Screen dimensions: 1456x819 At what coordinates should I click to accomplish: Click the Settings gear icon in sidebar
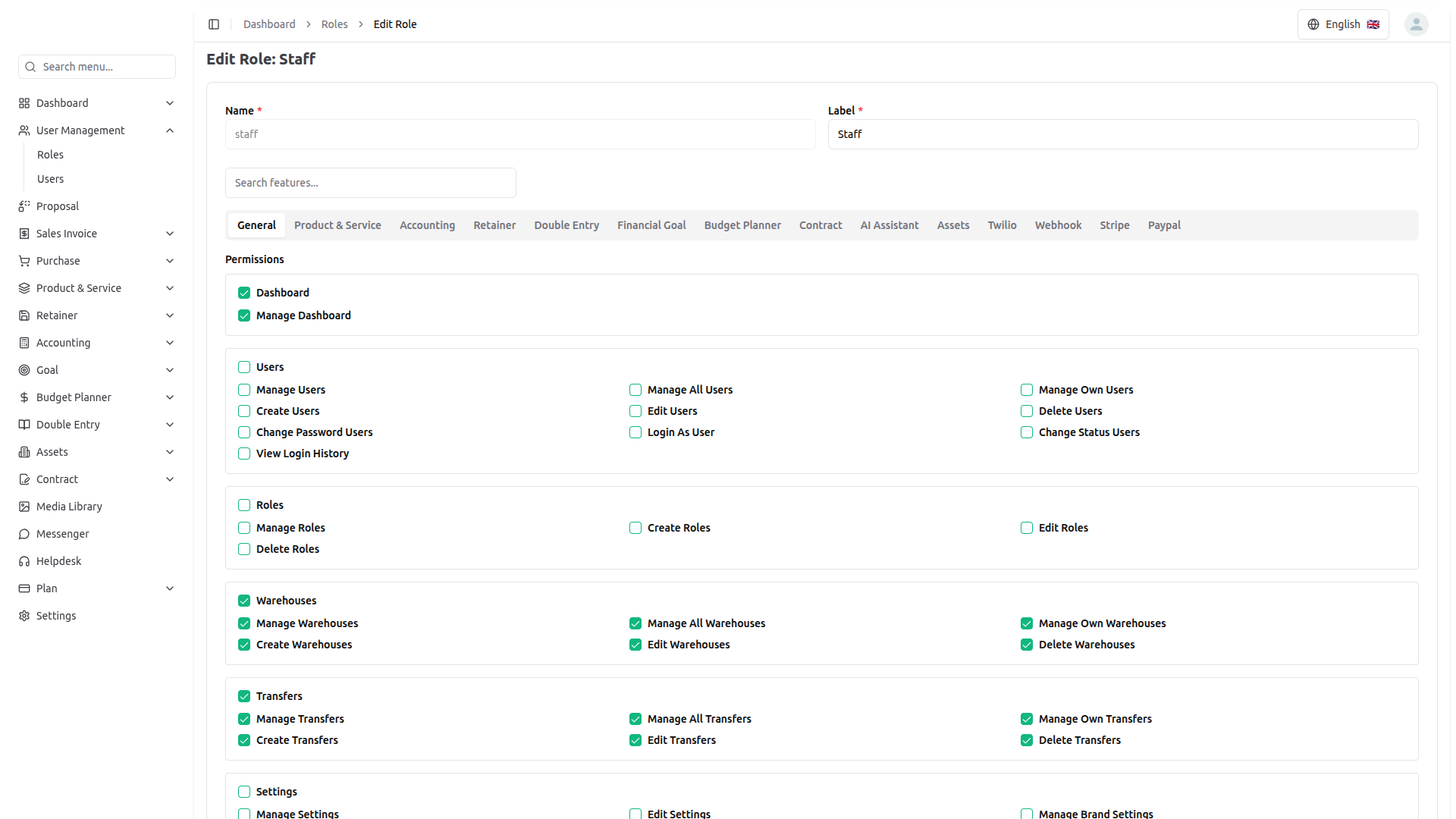[x=24, y=616]
